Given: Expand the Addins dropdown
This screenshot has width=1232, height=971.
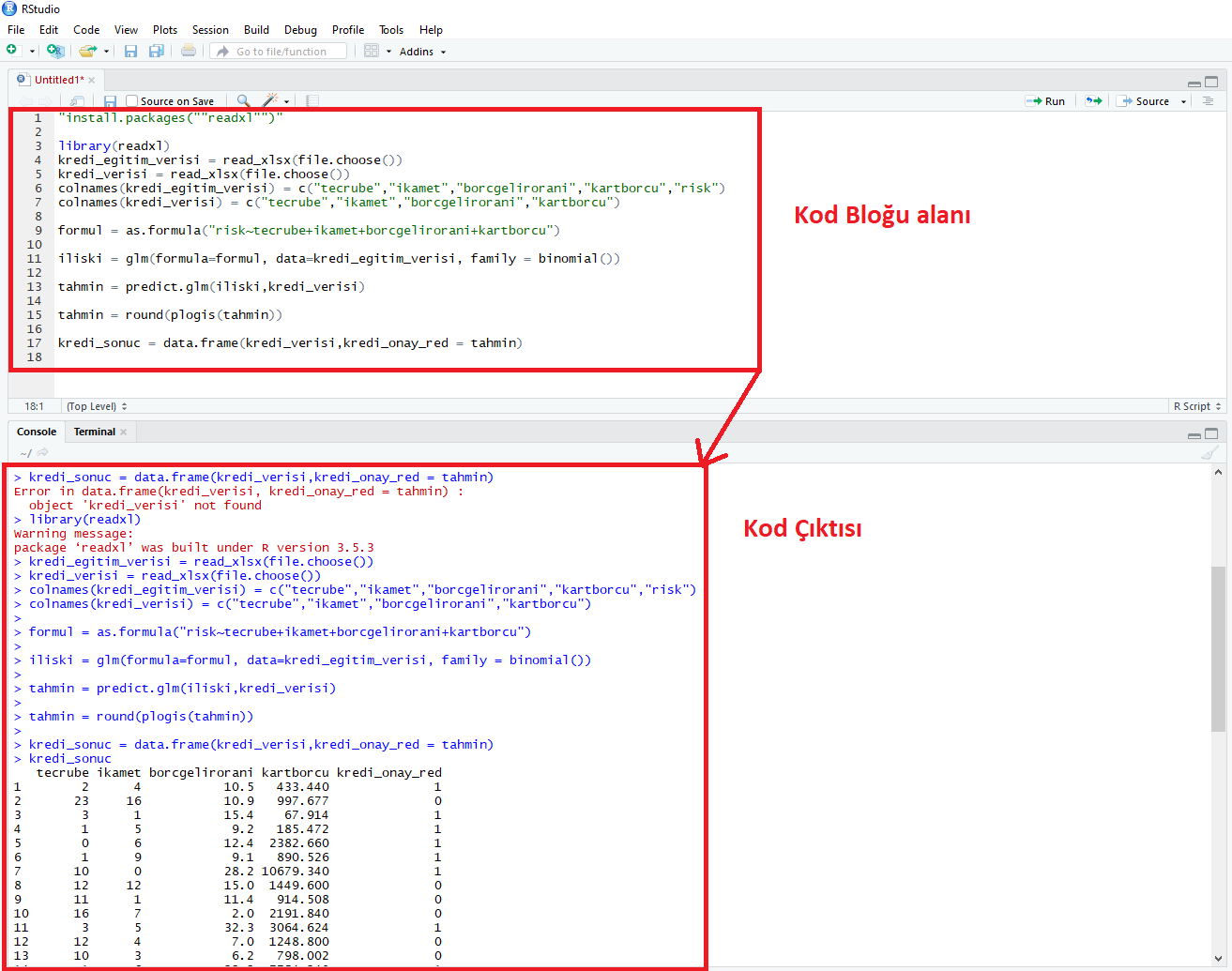Looking at the screenshot, I should [422, 52].
